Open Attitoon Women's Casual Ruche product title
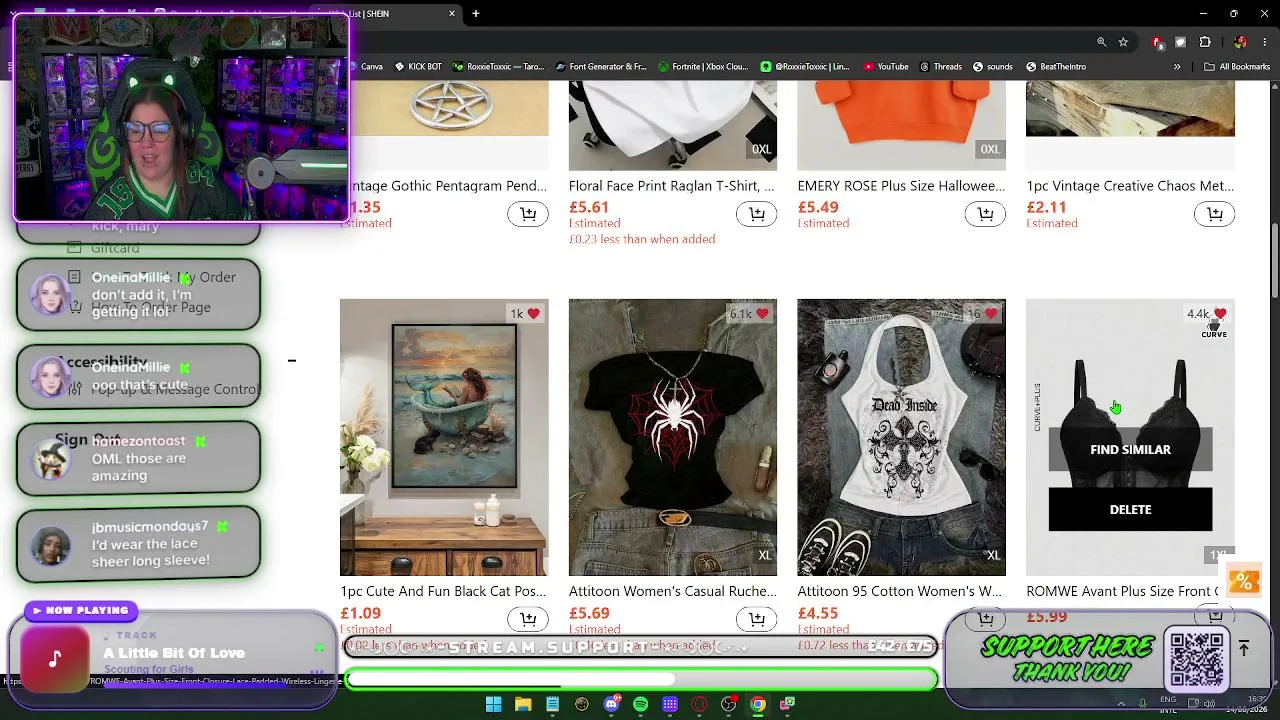This screenshot has width=1280, height=720. click(673, 591)
